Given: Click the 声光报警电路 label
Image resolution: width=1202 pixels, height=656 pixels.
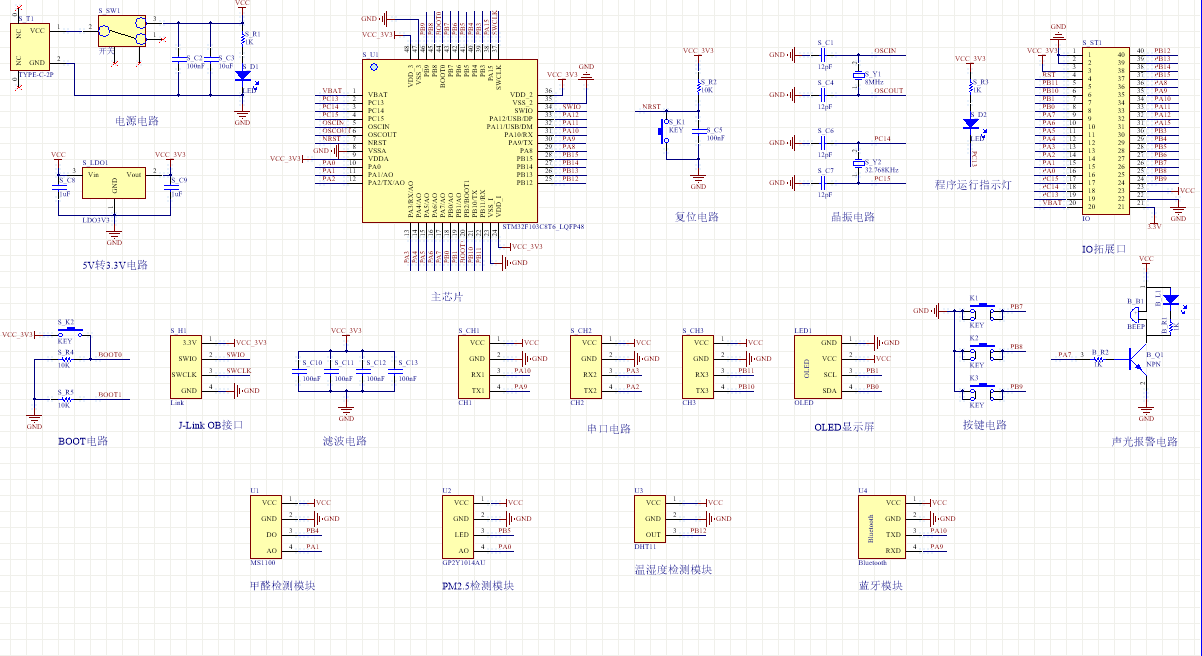Looking at the screenshot, I should click(1144, 441).
